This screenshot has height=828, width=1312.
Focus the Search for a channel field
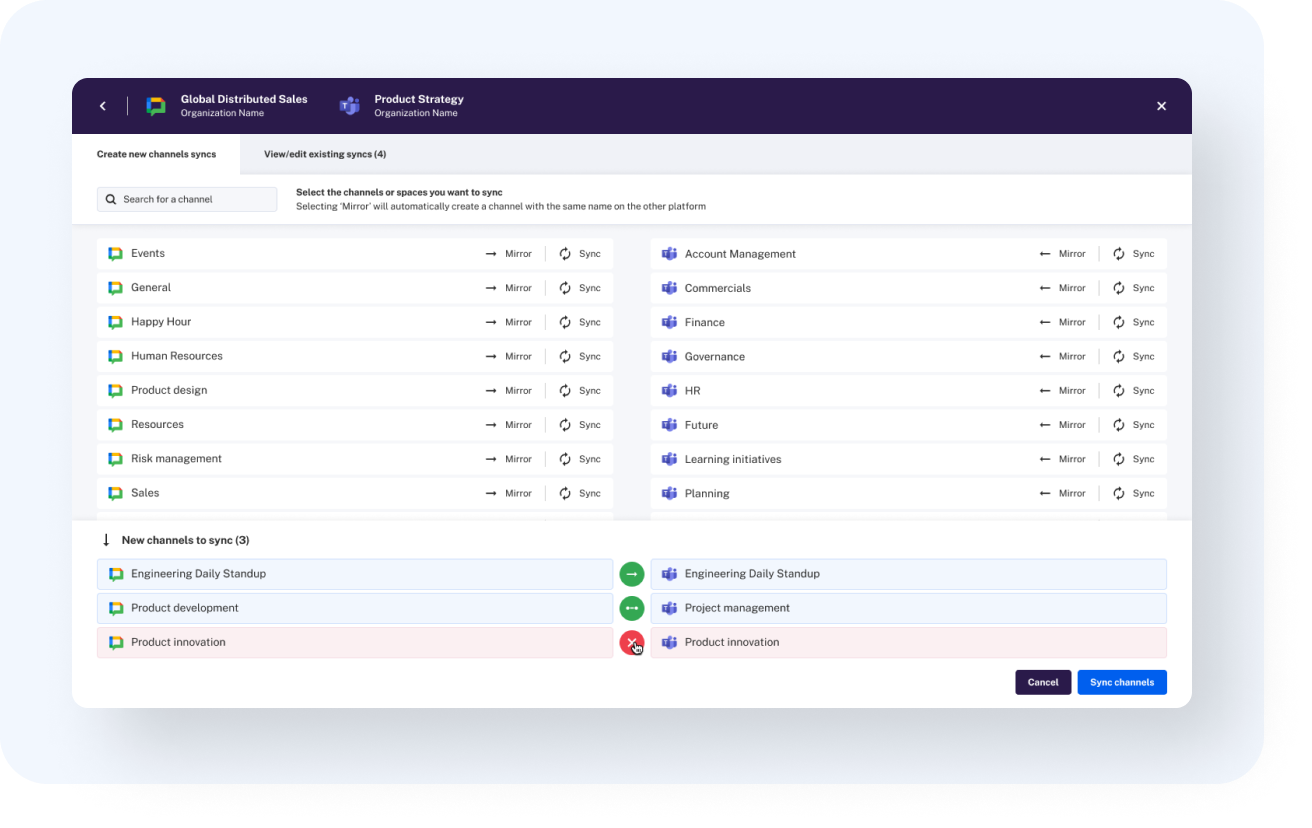187,199
